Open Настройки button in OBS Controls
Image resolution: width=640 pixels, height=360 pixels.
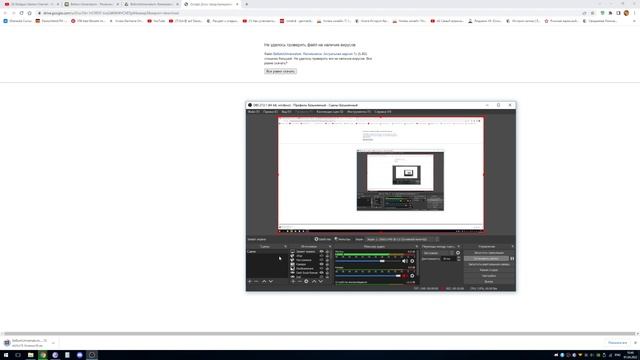489,276
